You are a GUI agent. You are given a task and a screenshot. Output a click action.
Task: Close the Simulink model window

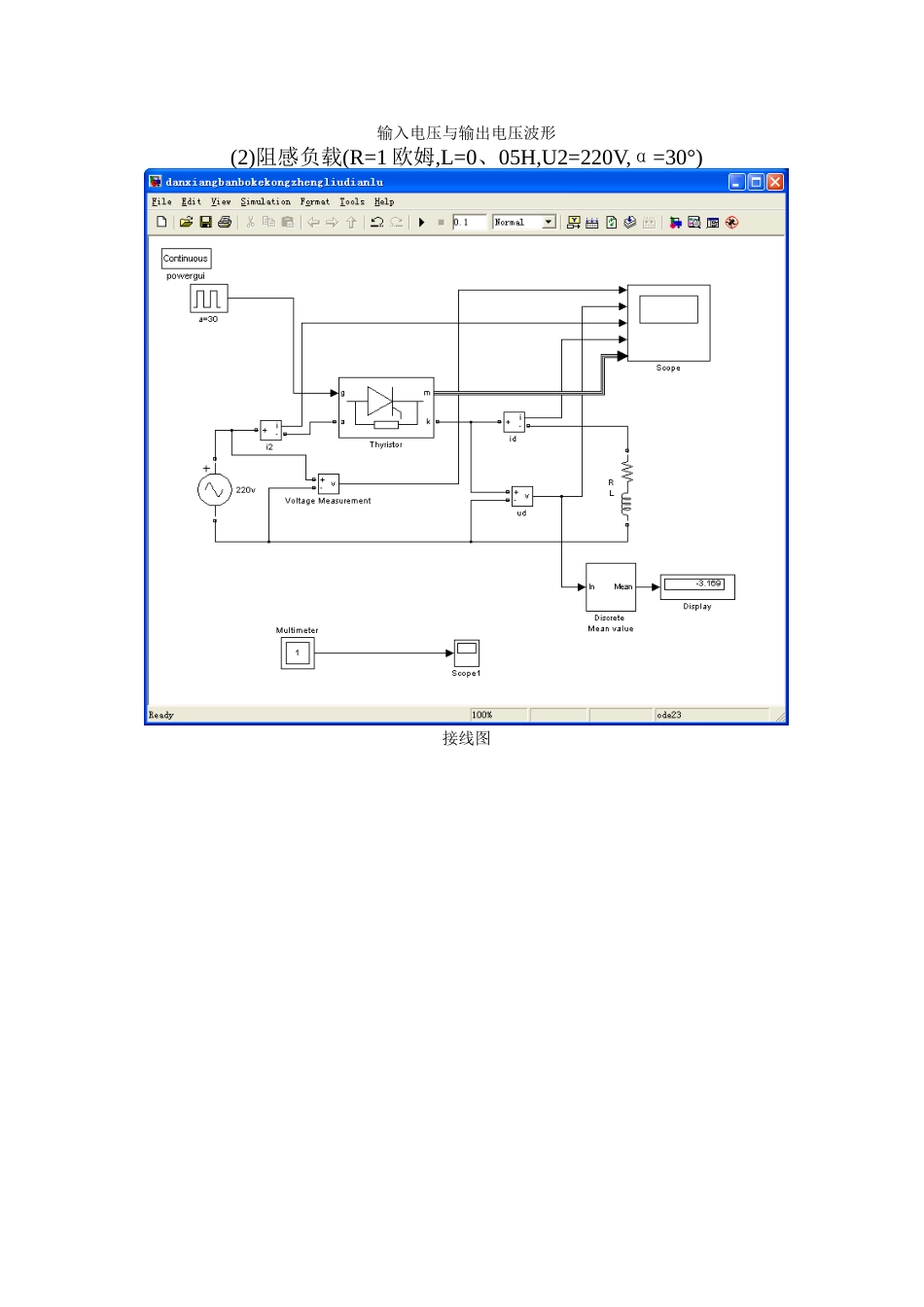tap(775, 182)
